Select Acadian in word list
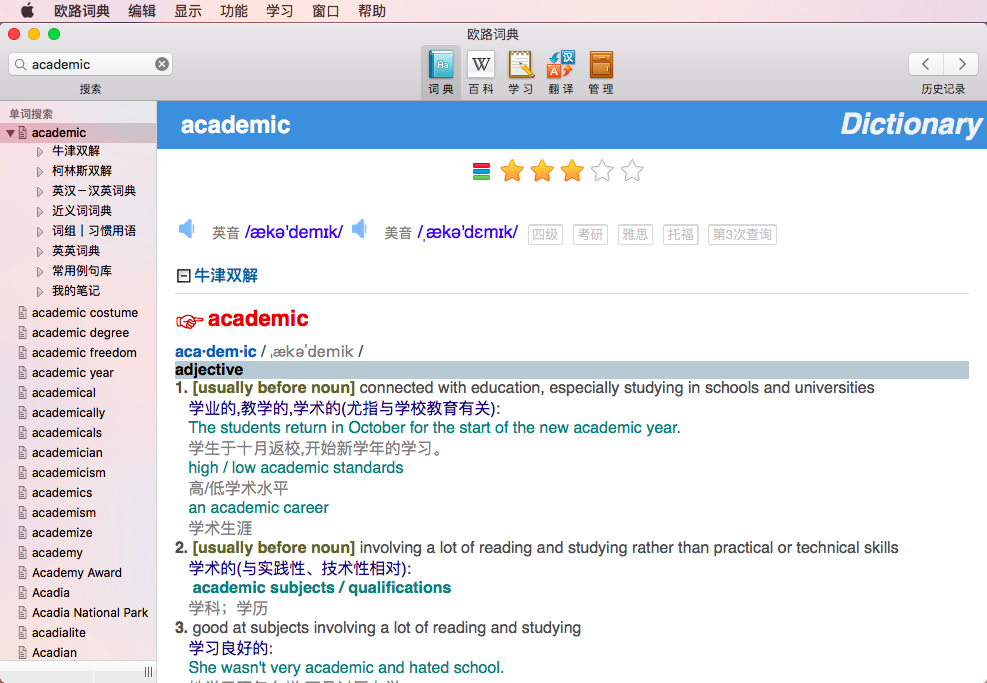This screenshot has width=987, height=683. pyautogui.click(x=55, y=653)
